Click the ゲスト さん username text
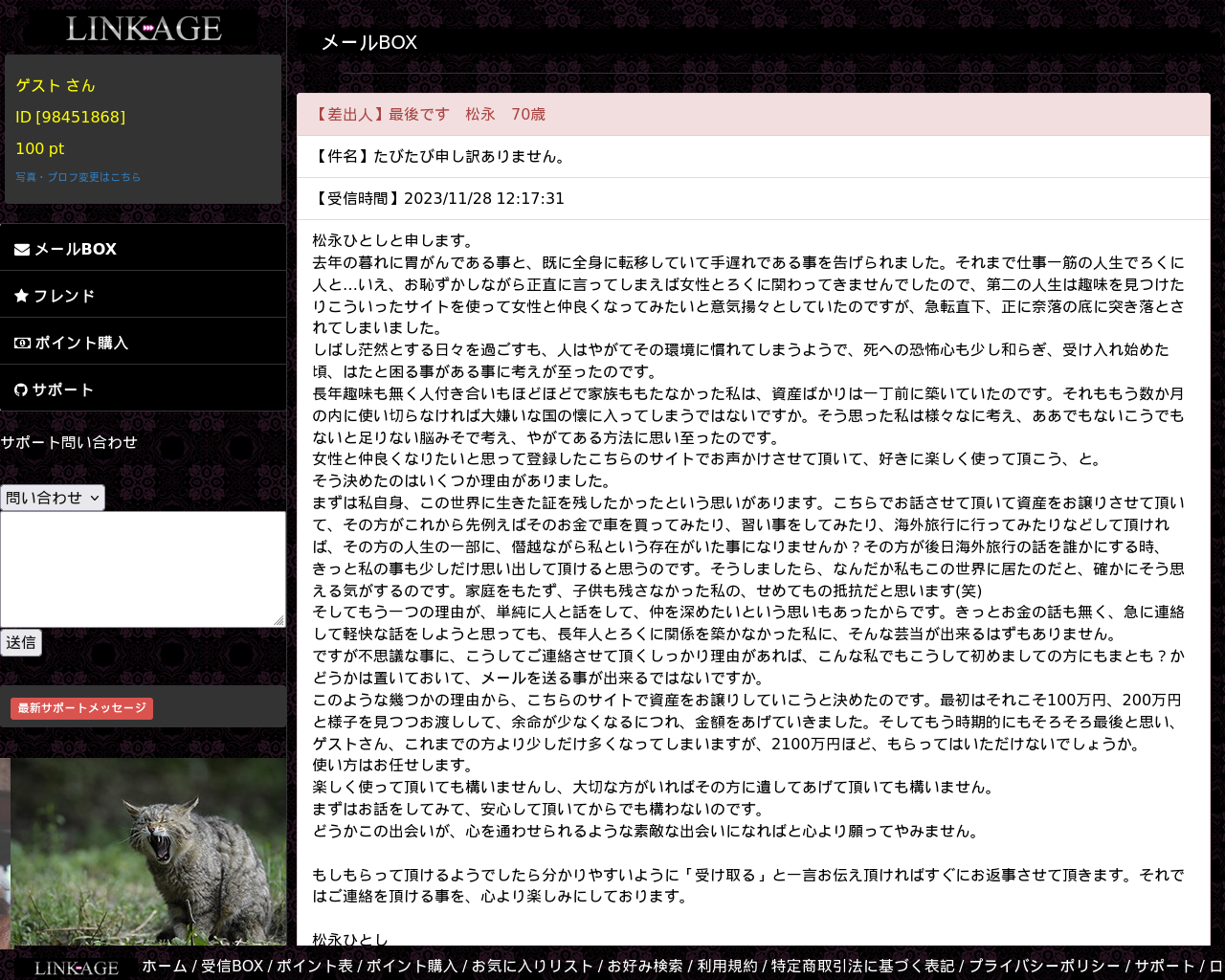Screen dimensions: 1225x980 [56, 85]
